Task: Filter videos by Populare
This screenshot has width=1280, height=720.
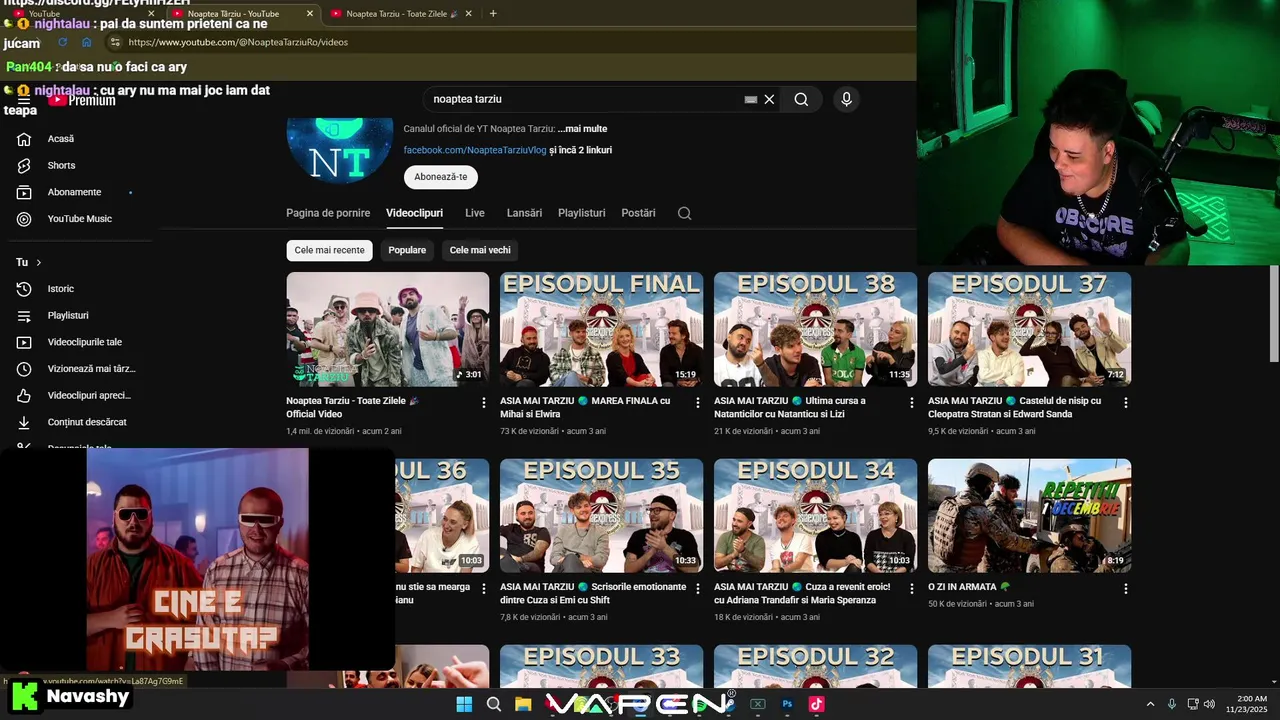Action: click(x=407, y=250)
